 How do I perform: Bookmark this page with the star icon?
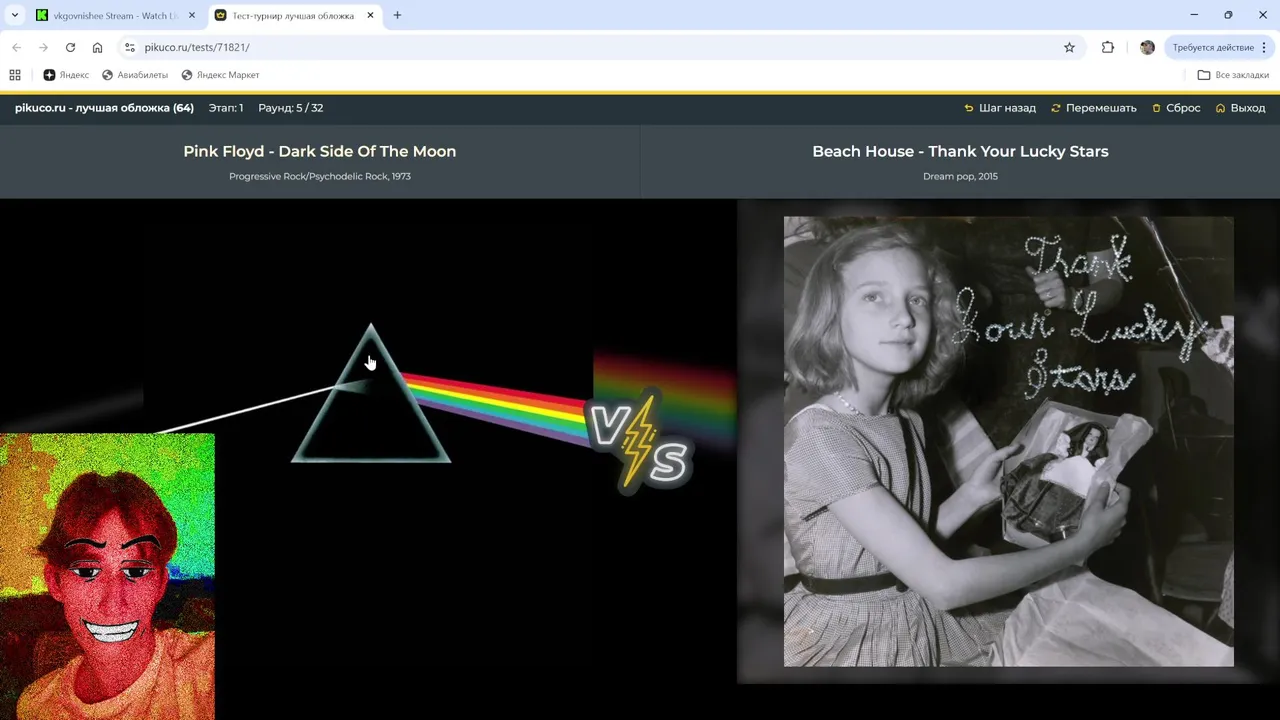pos(1069,47)
